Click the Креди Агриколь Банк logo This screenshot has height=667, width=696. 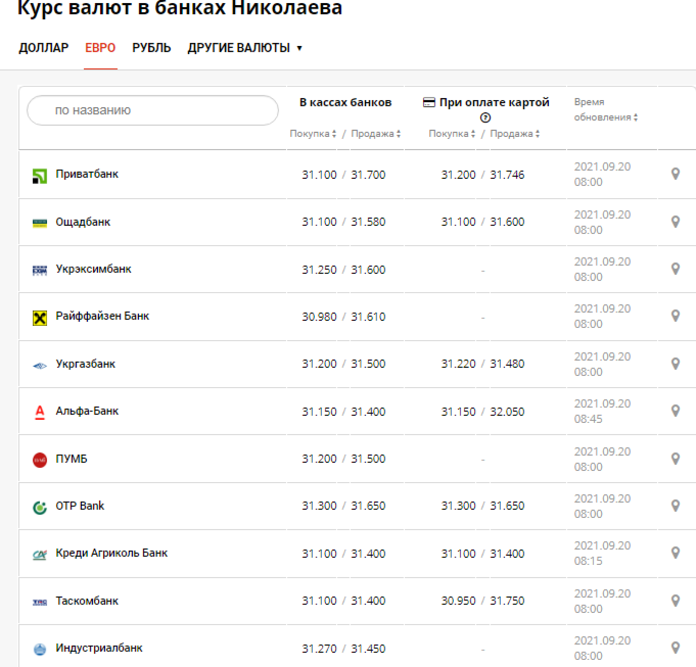click(40, 555)
